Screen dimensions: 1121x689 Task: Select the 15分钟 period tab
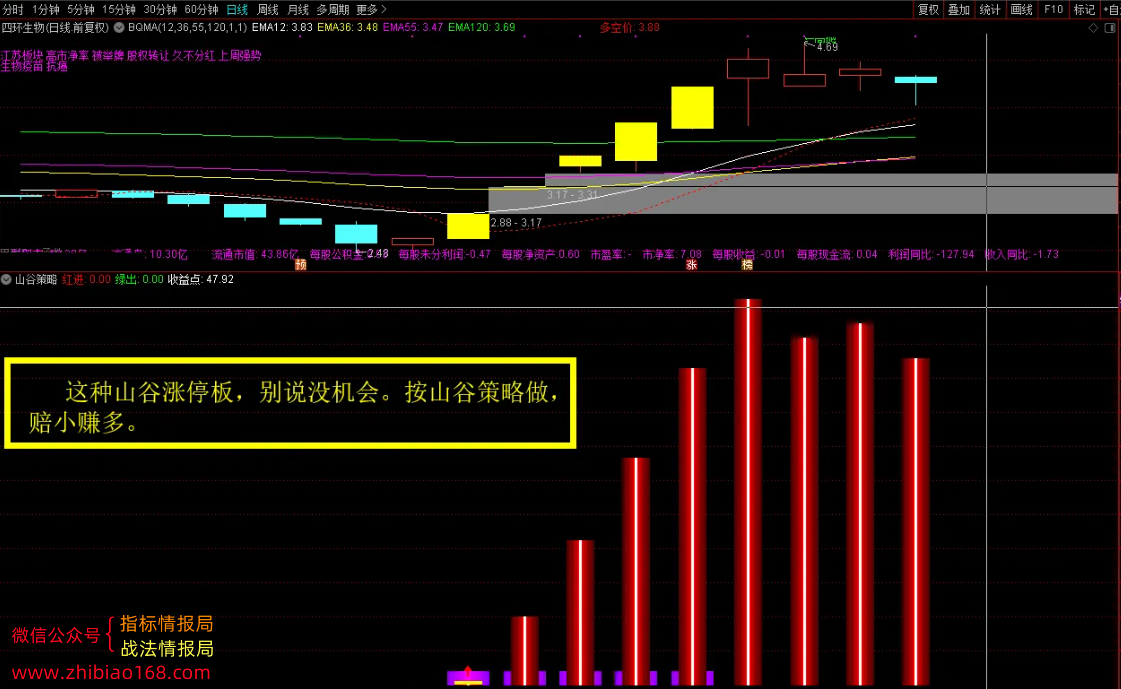(x=119, y=9)
